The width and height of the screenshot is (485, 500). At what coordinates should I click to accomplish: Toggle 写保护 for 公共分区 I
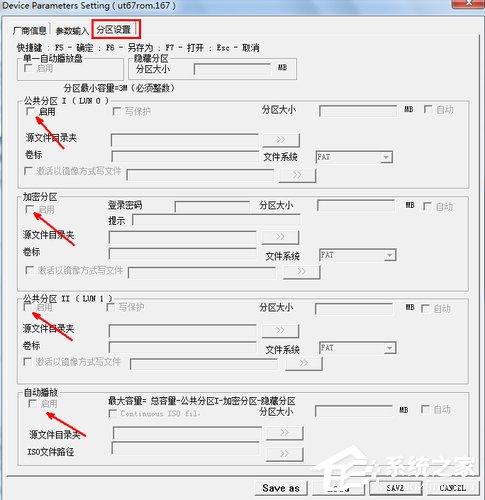117,111
